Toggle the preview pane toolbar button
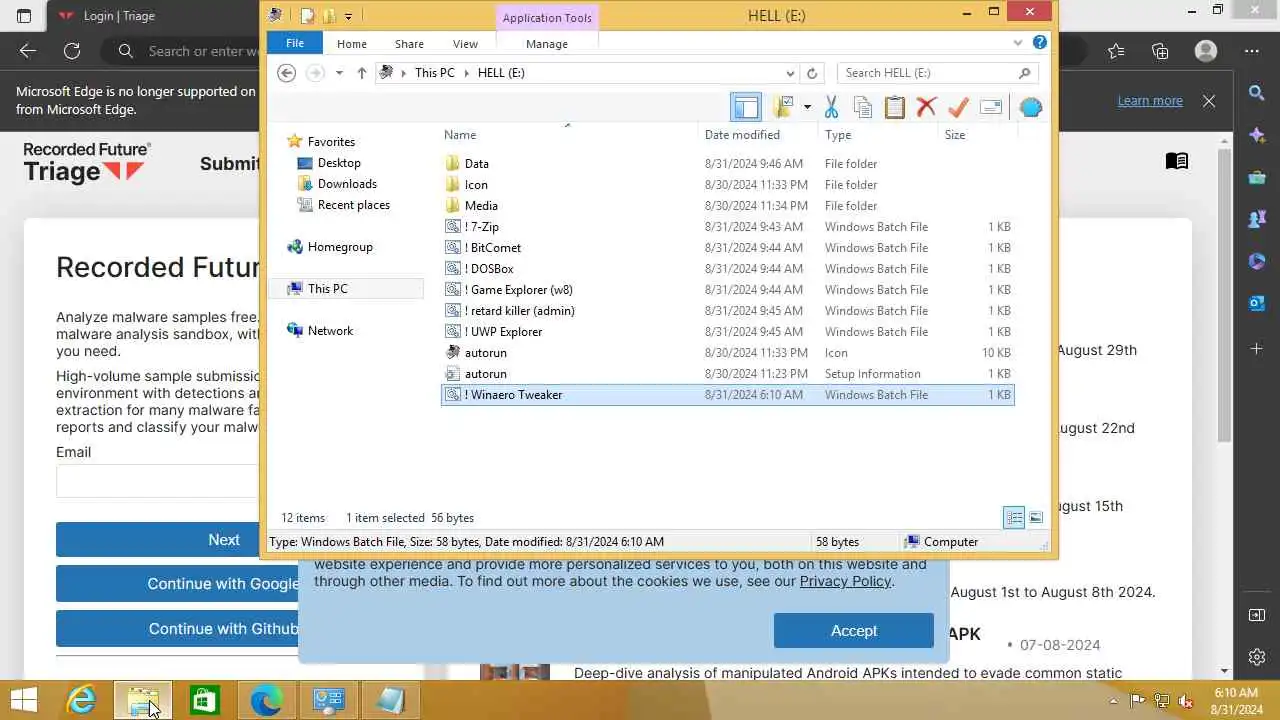Screen dimensions: 1280x720 746,106
